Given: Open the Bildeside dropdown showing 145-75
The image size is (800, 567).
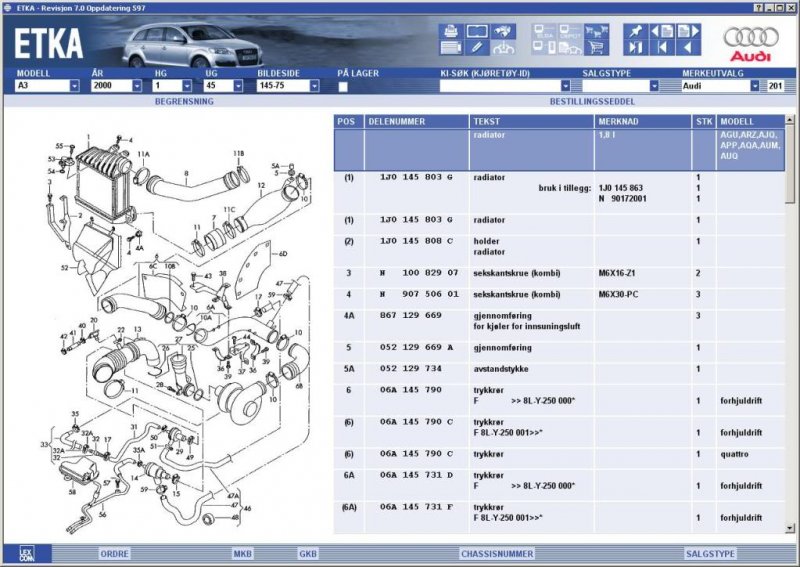Looking at the screenshot, I should (x=314, y=86).
